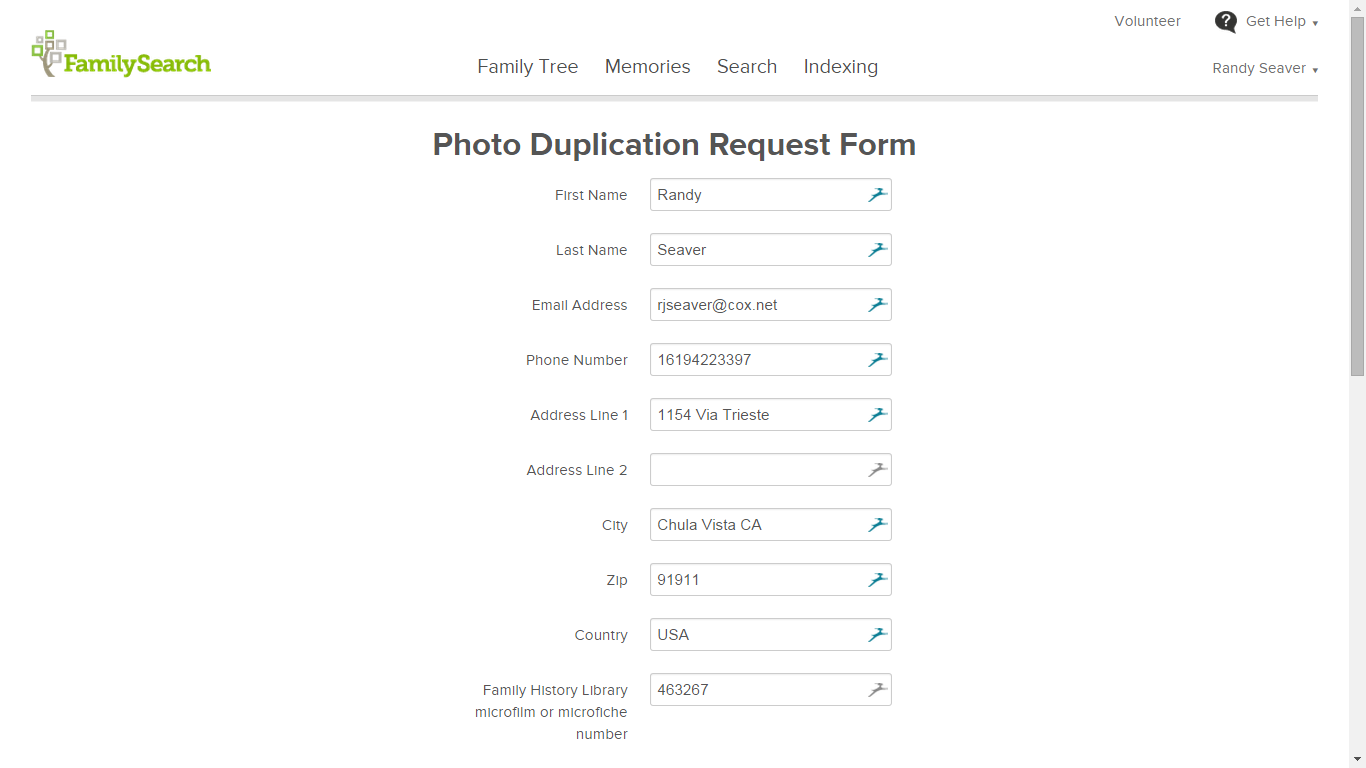
Task: Go to the Indexing menu item
Action: point(841,67)
